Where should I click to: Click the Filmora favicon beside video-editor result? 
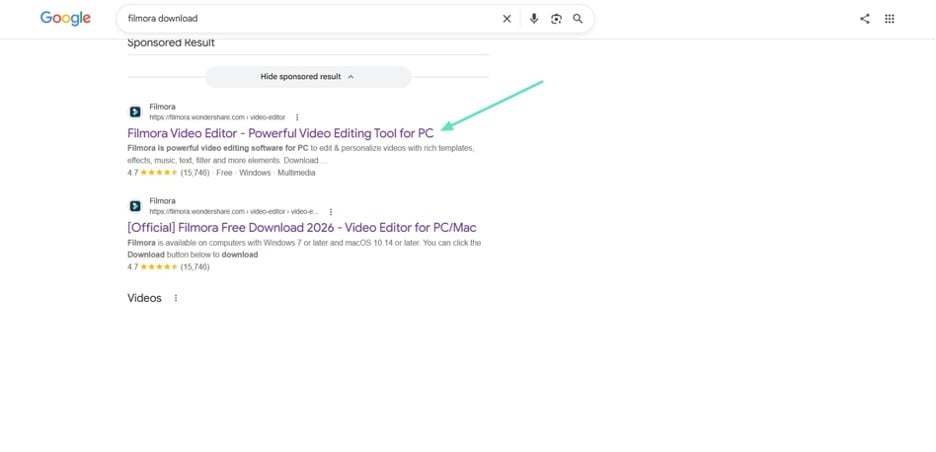tap(136, 112)
